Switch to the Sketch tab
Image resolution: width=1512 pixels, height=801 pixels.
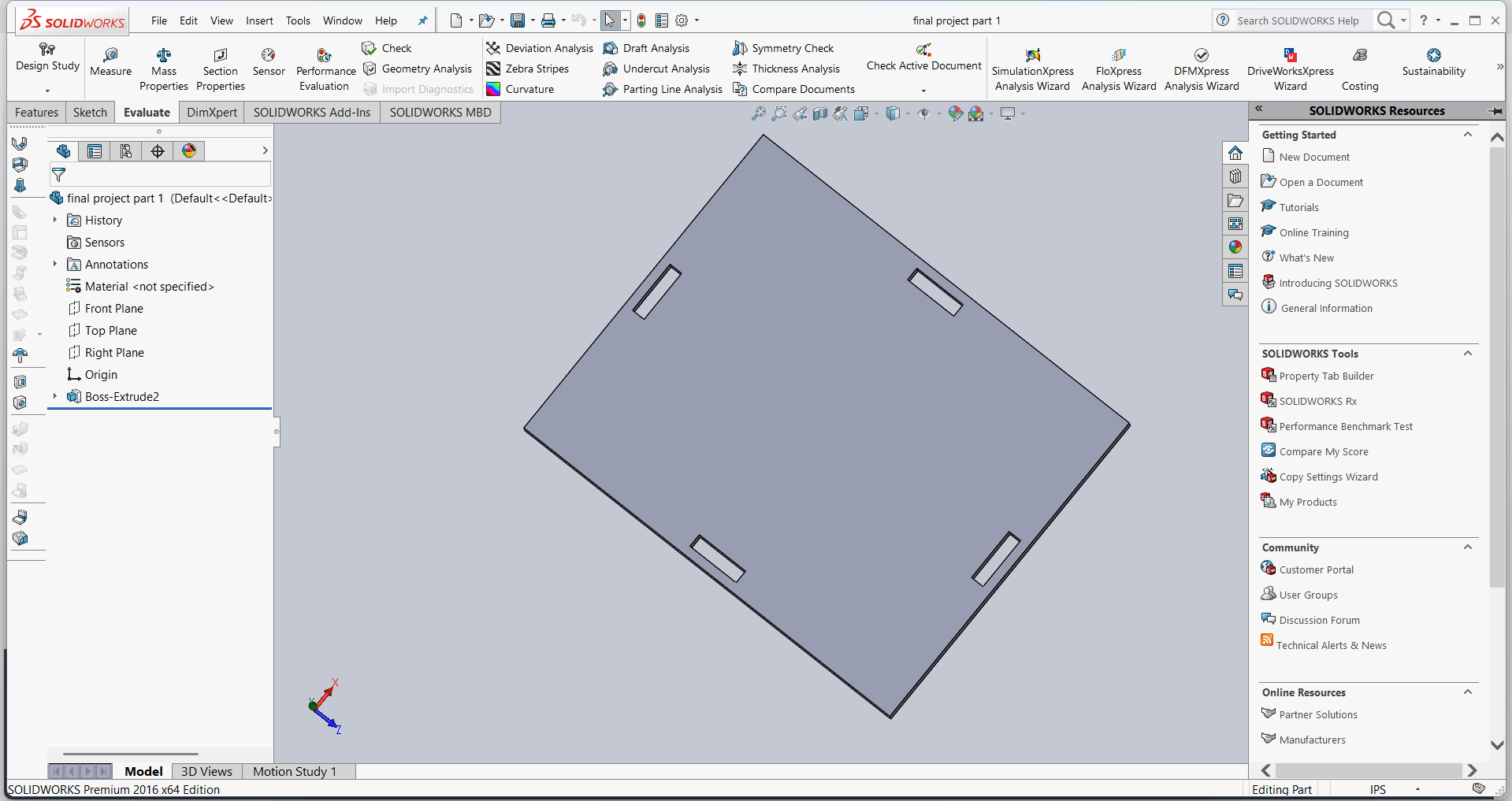90,113
